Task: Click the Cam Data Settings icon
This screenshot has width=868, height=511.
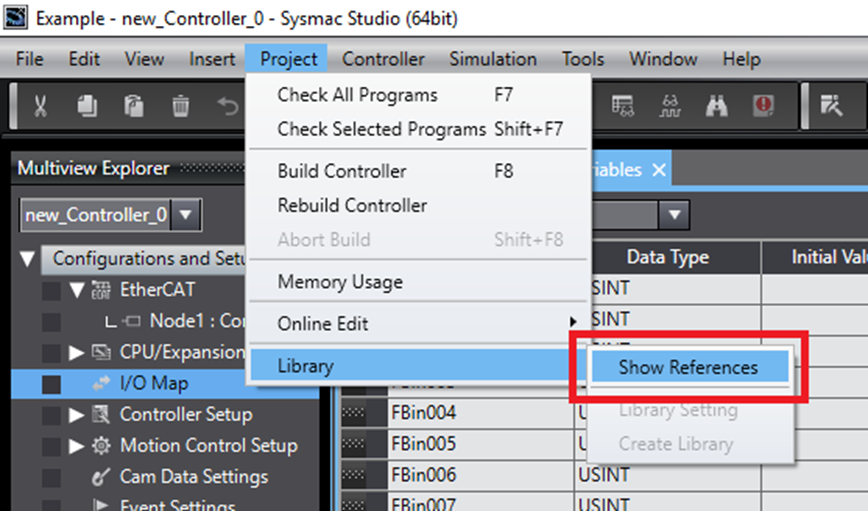Action: pyautogui.click(x=102, y=477)
